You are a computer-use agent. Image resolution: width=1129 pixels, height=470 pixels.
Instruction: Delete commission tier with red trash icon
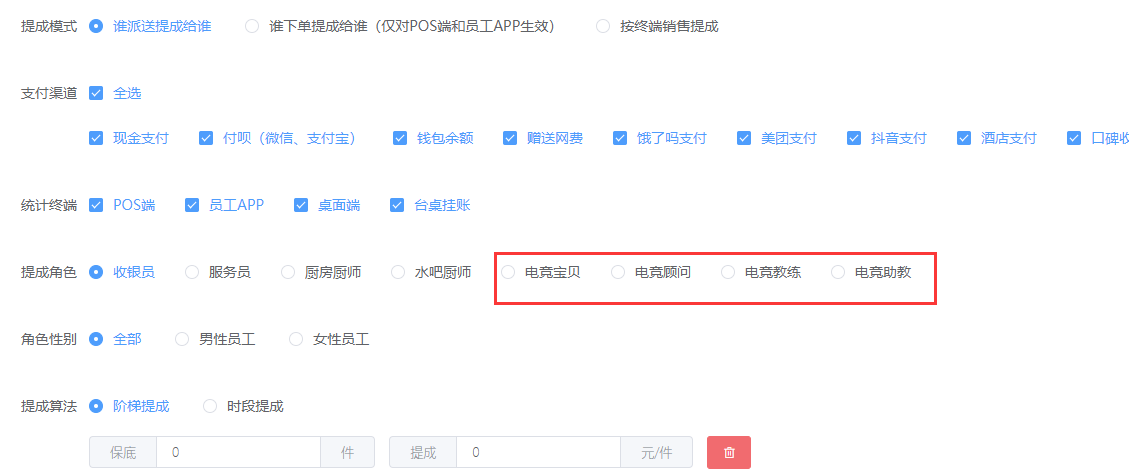(x=729, y=453)
